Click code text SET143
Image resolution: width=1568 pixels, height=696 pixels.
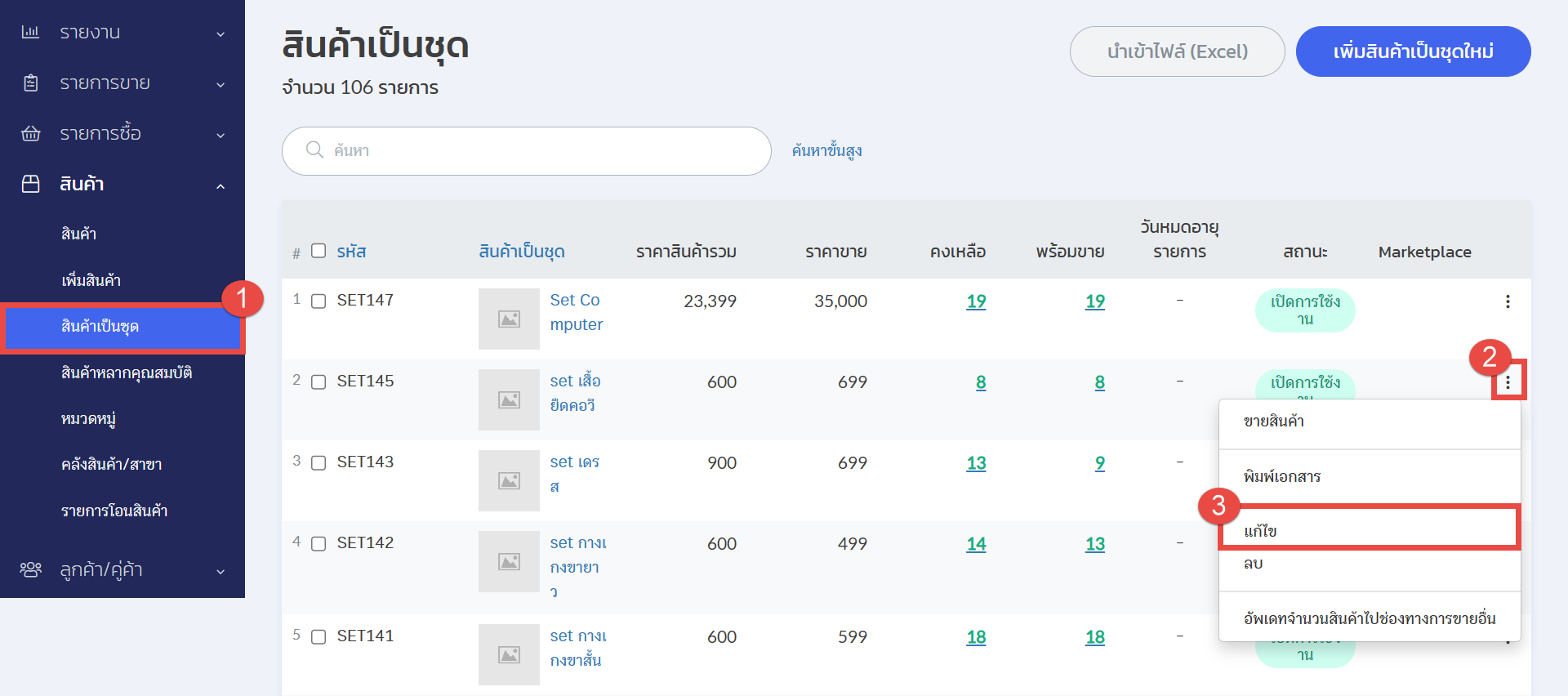[x=365, y=462]
